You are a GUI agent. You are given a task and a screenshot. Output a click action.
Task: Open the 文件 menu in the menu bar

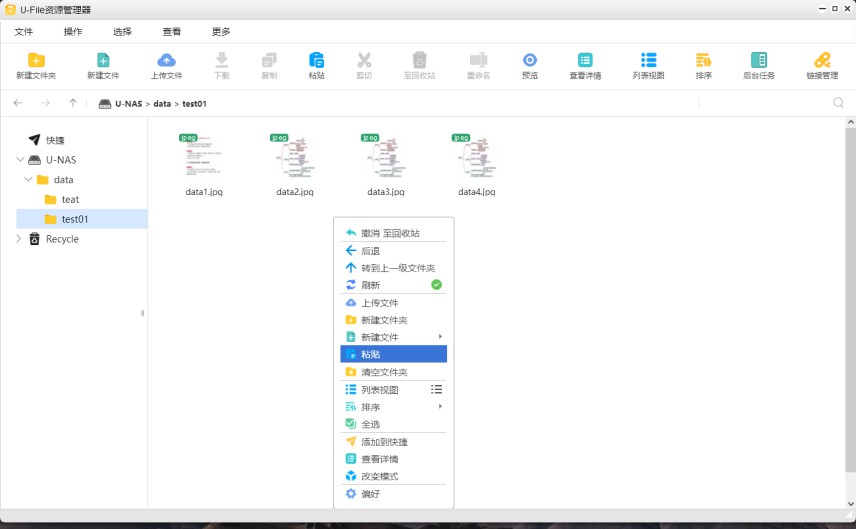pos(24,32)
